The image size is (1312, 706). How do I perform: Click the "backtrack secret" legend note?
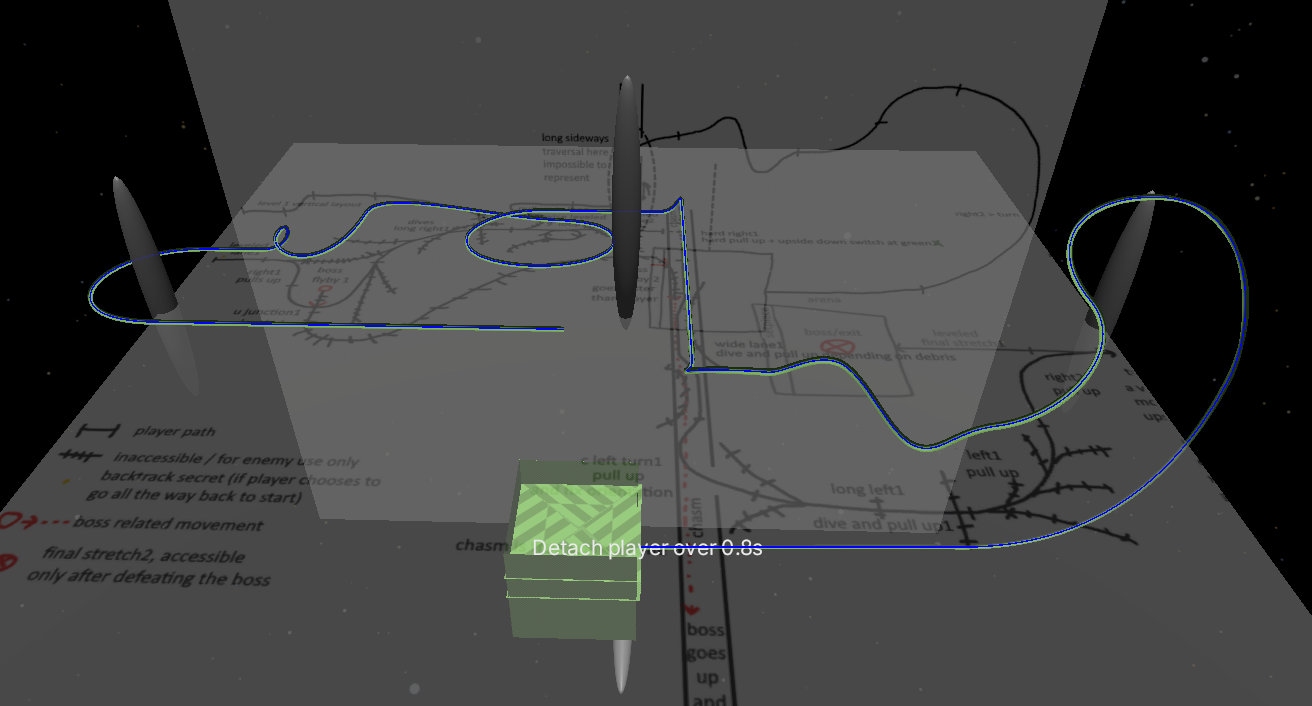tap(240, 487)
